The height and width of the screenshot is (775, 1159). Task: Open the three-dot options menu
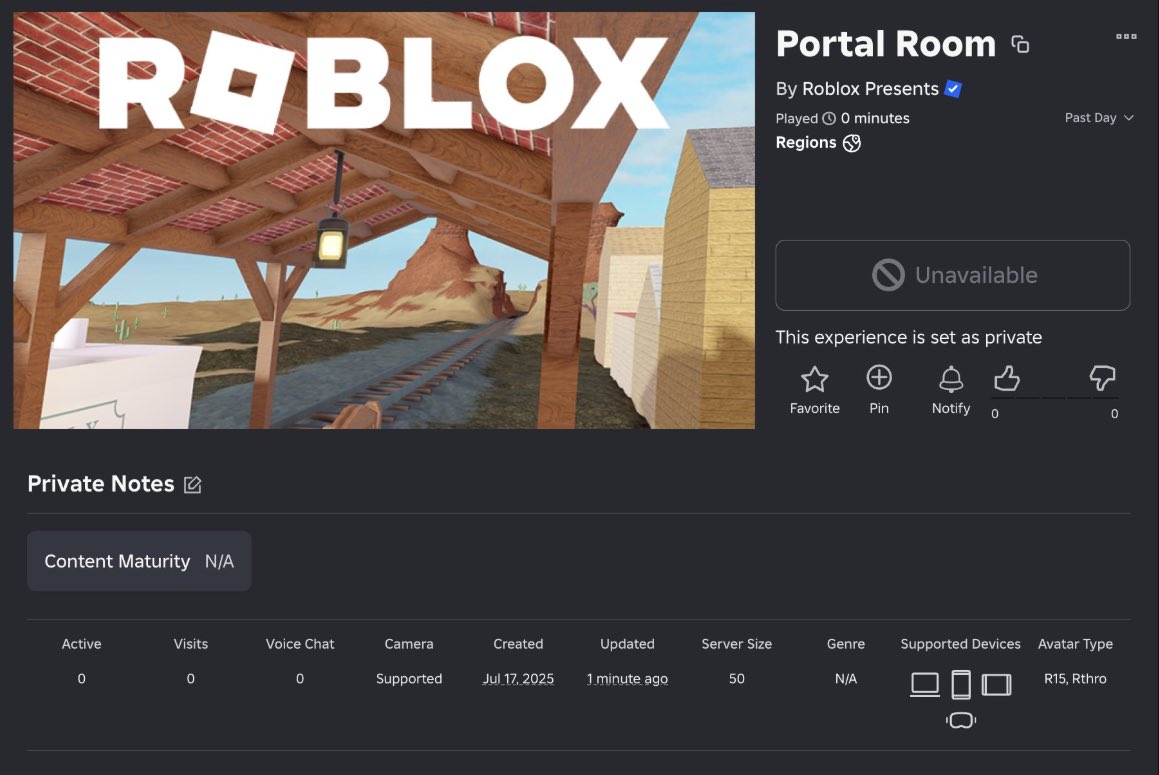(1126, 36)
